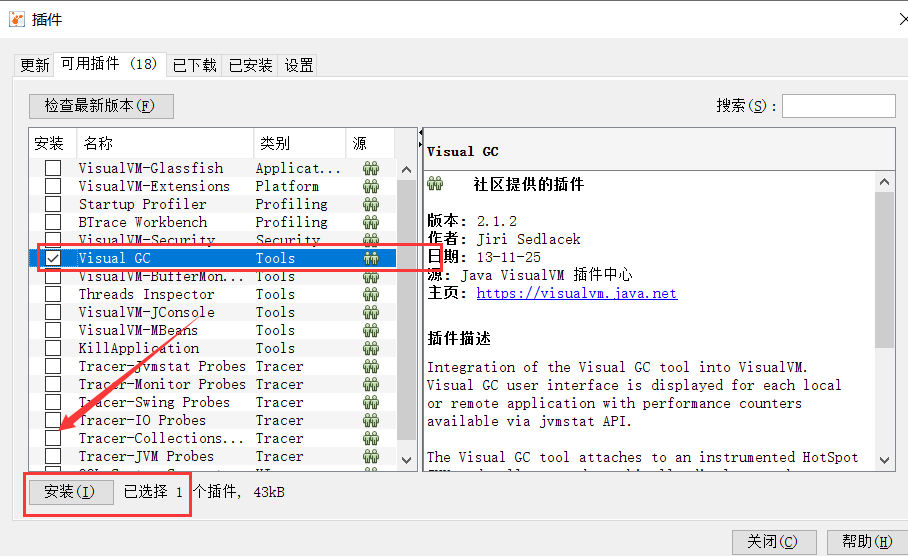The height and width of the screenshot is (556, 908).
Task: Click the source icon in Visual GC row
Action: click(x=371, y=258)
